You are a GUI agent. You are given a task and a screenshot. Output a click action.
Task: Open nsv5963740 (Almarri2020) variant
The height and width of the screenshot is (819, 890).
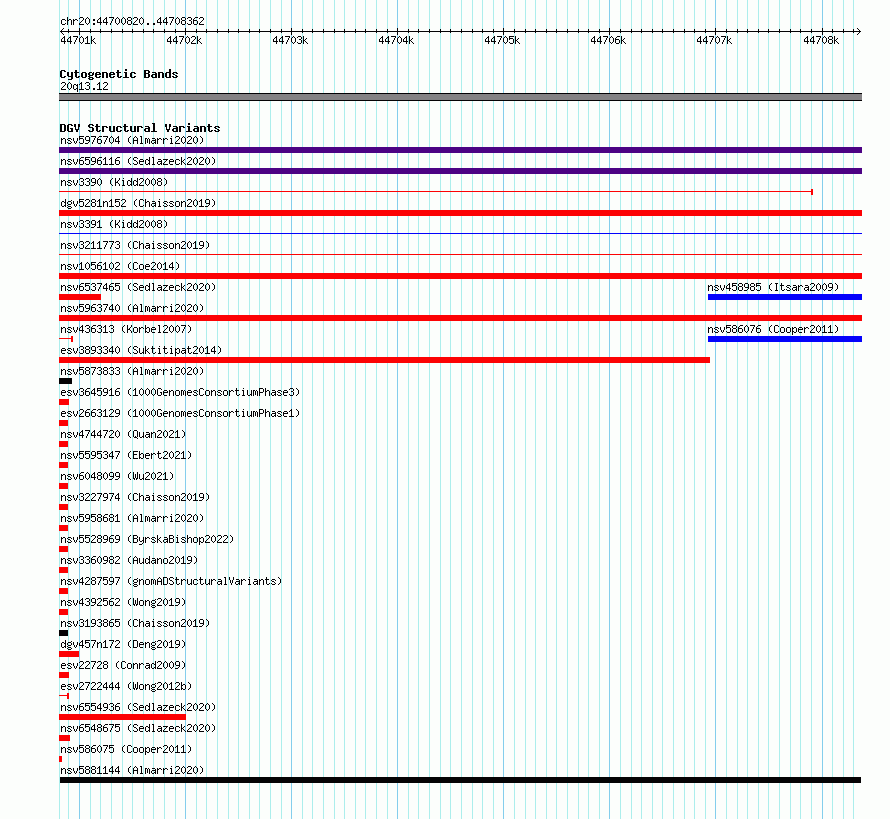[132, 308]
